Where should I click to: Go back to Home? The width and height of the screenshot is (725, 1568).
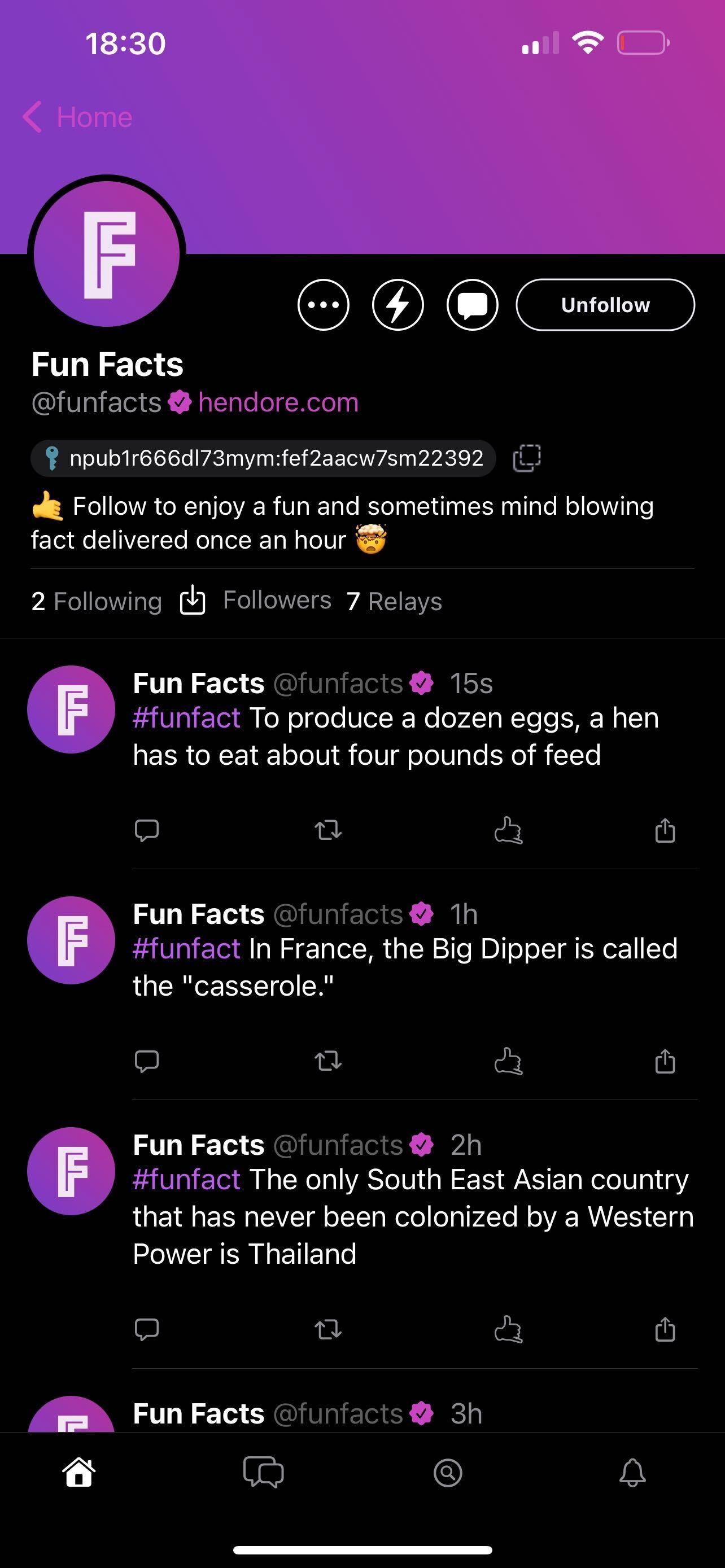pos(78,117)
